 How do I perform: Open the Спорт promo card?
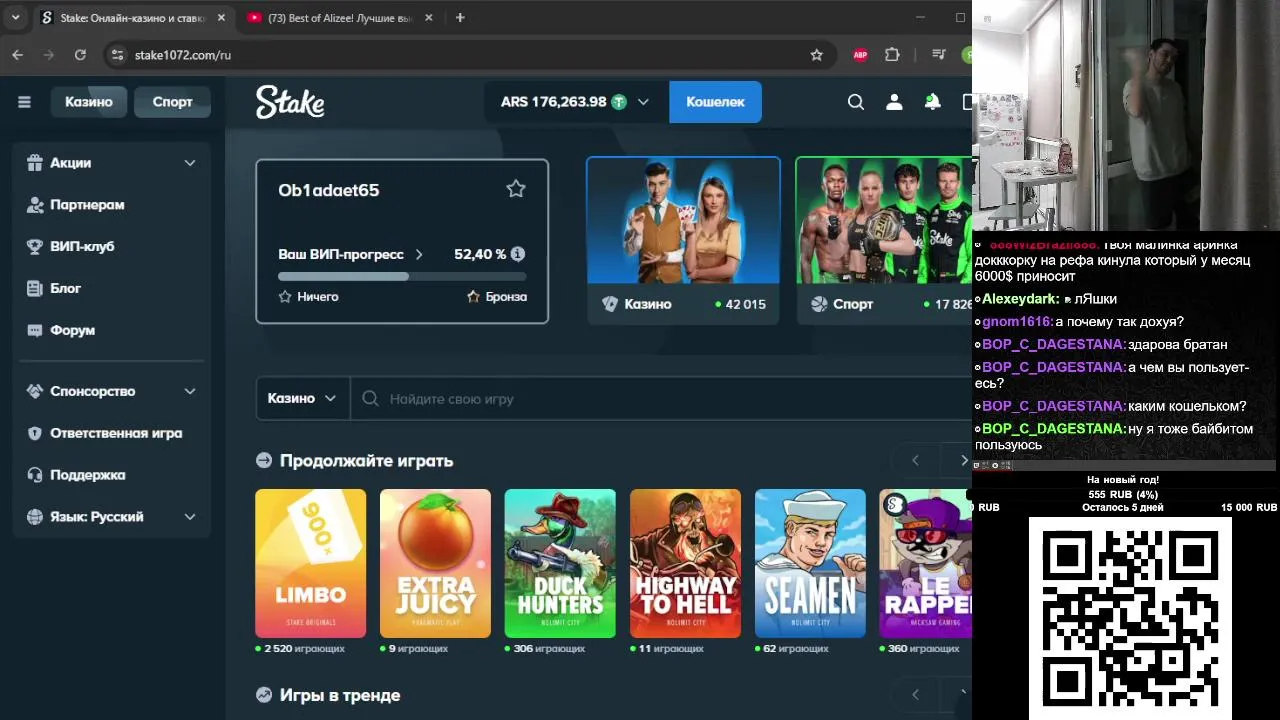tap(884, 240)
